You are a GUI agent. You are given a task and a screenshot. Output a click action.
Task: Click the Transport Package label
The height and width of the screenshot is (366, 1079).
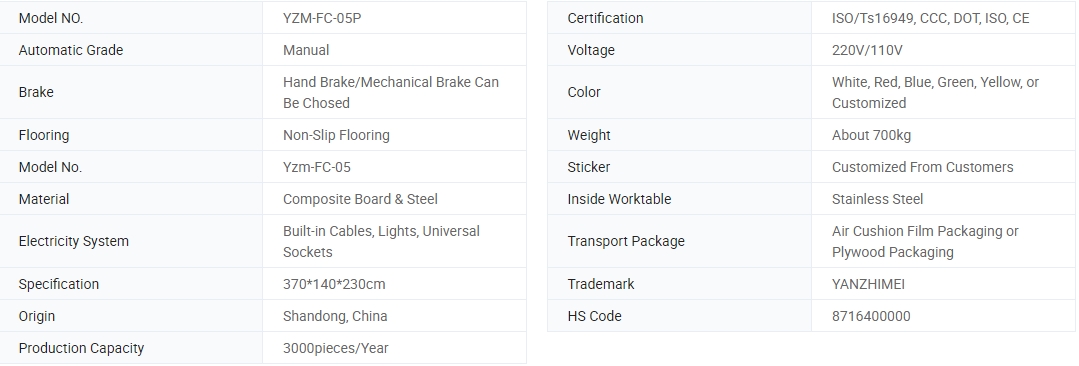(626, 241)
